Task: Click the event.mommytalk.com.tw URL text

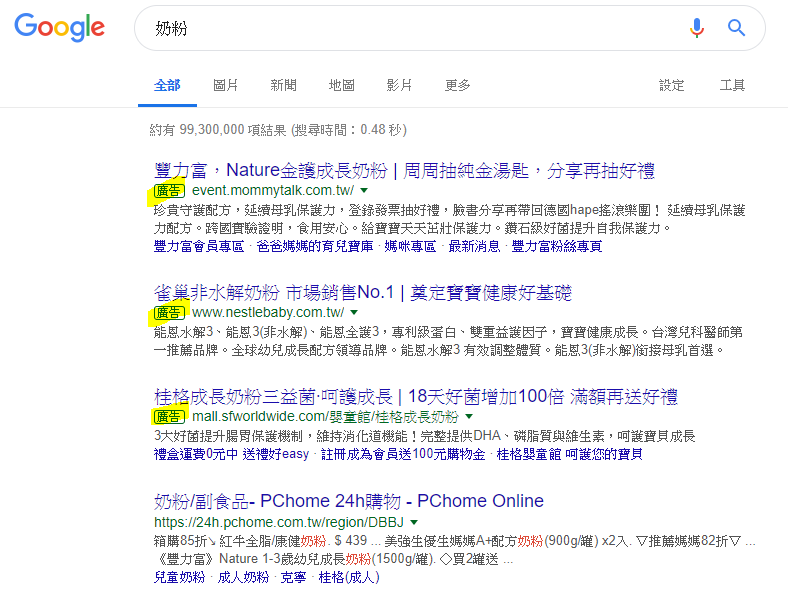Action: 273,190
